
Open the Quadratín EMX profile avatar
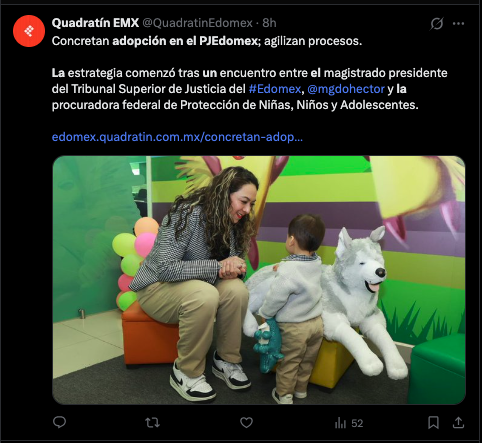pyautogui.click(x=29, y=31)
